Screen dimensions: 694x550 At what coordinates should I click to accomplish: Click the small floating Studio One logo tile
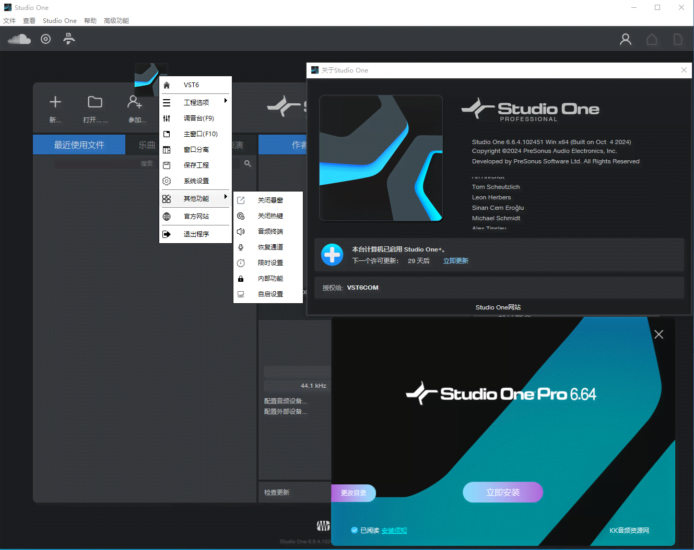click(x=147, y=80)
